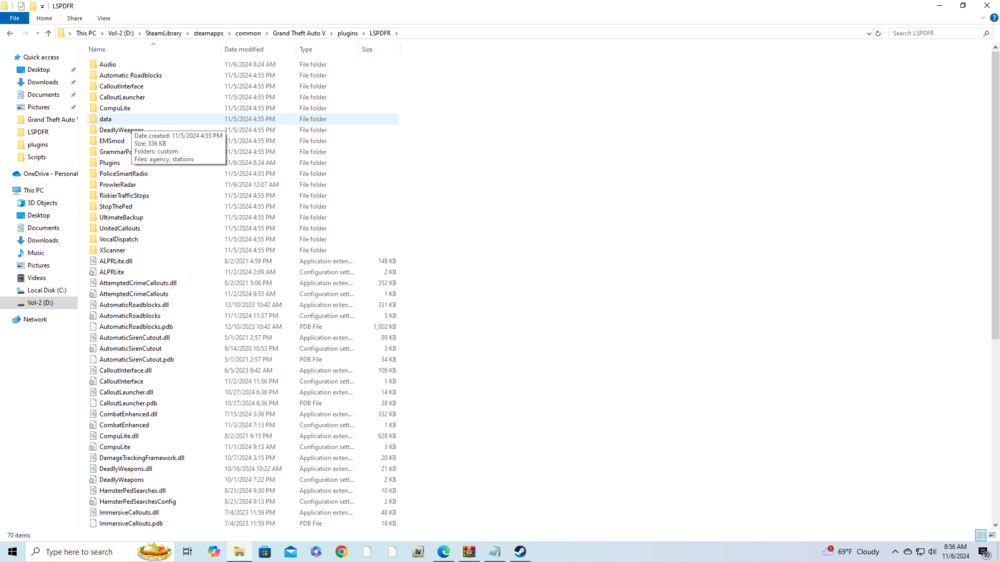
Task: Open the notifications action center
Action: pos(985,552)
